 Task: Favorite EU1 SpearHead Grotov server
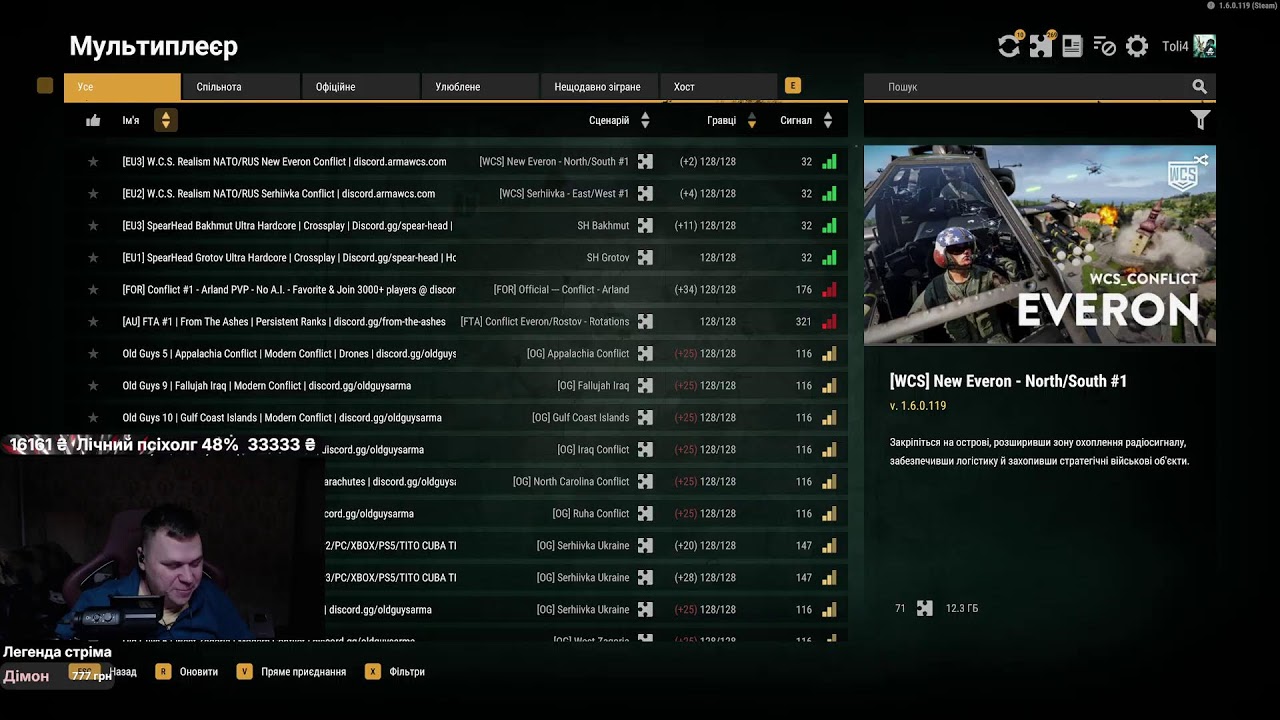pos(93,258)
